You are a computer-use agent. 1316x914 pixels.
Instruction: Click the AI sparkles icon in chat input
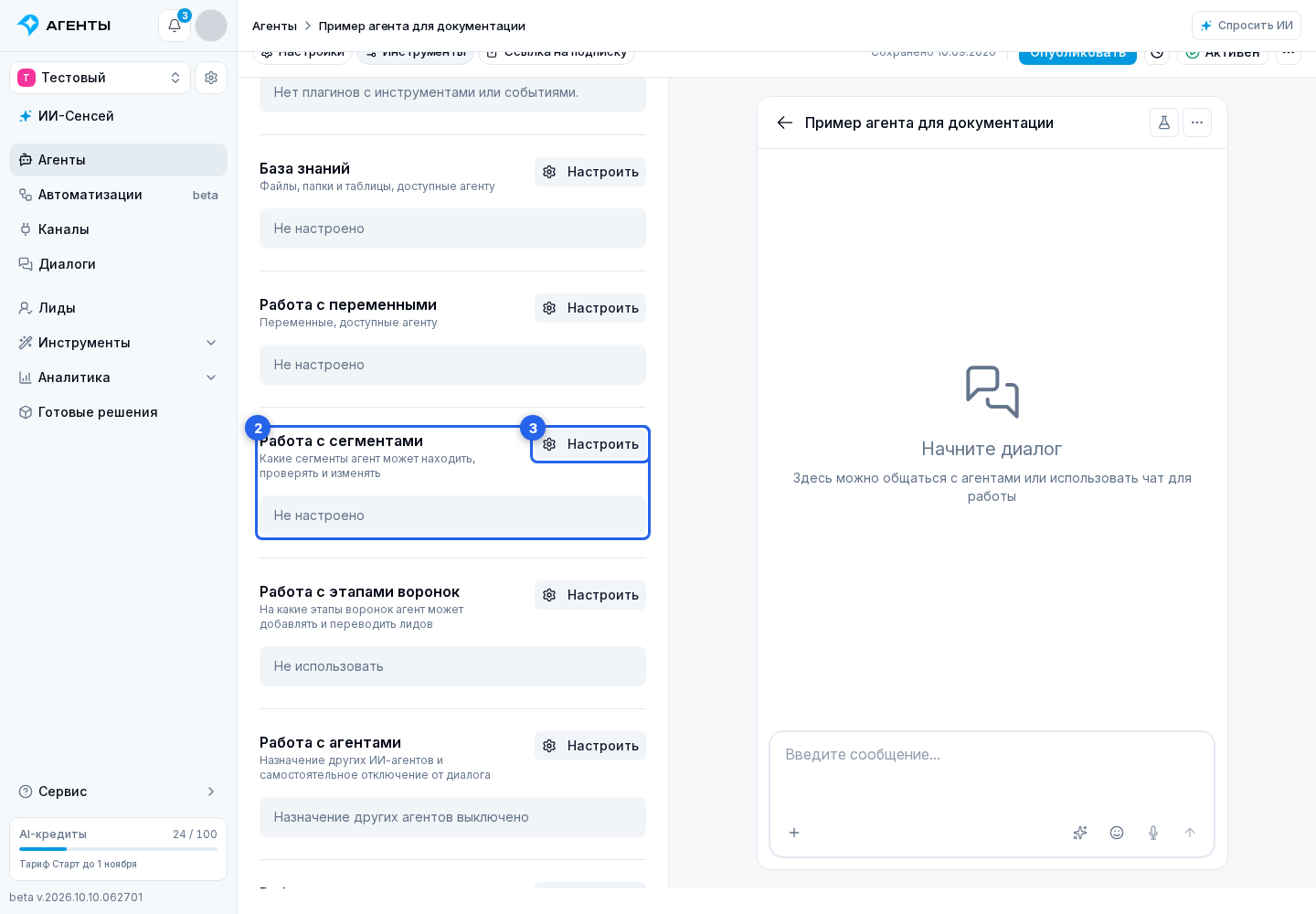[x=1080, y=833]
